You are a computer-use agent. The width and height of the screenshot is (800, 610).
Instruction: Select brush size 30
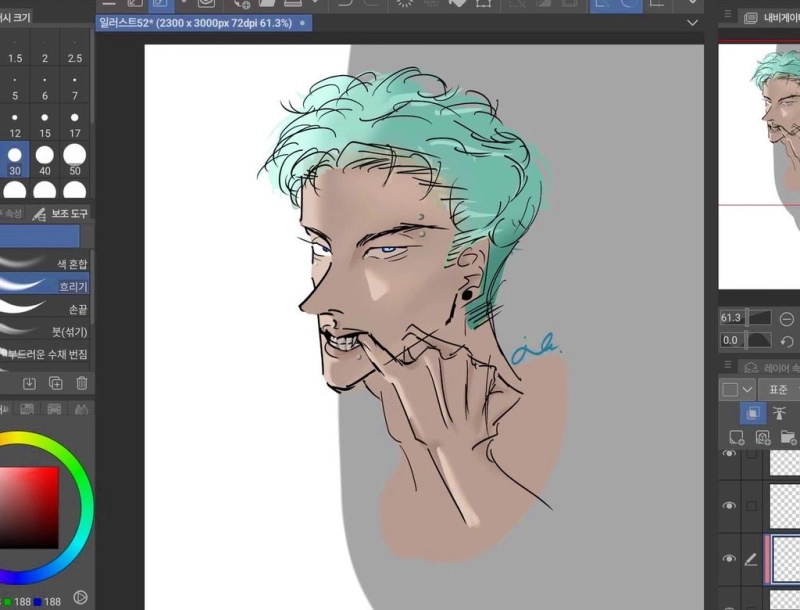pyautogui.click(x=15, y=158)
